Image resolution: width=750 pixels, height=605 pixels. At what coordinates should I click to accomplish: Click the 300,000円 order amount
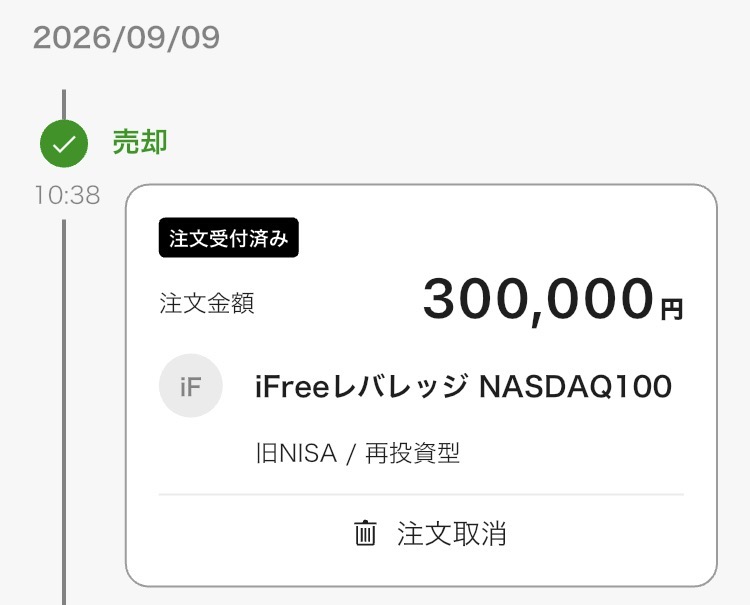click(x=553, y=299)
